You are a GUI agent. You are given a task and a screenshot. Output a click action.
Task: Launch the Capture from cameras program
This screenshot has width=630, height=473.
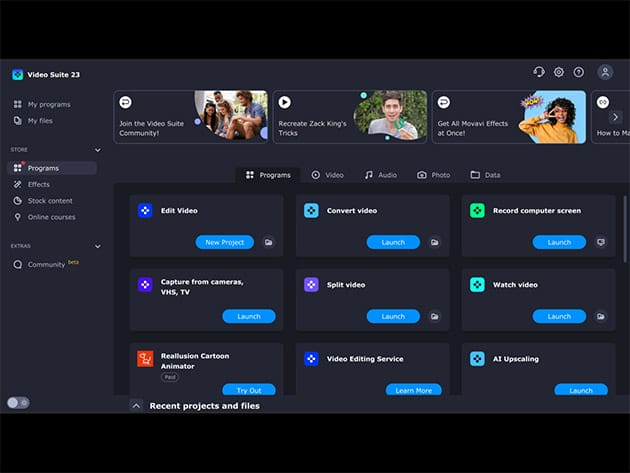click(249, 316)
